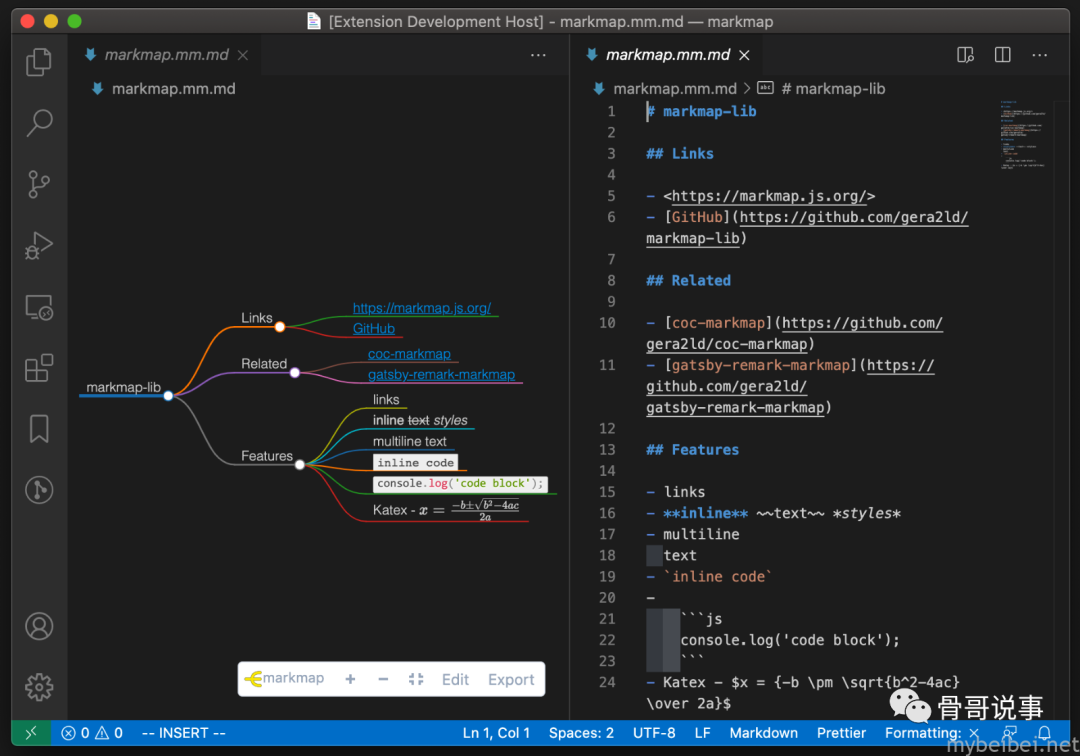Collapse the Links node circle in mindmap
Viewport: 1080px width, 756px height.
coord(280,327)
